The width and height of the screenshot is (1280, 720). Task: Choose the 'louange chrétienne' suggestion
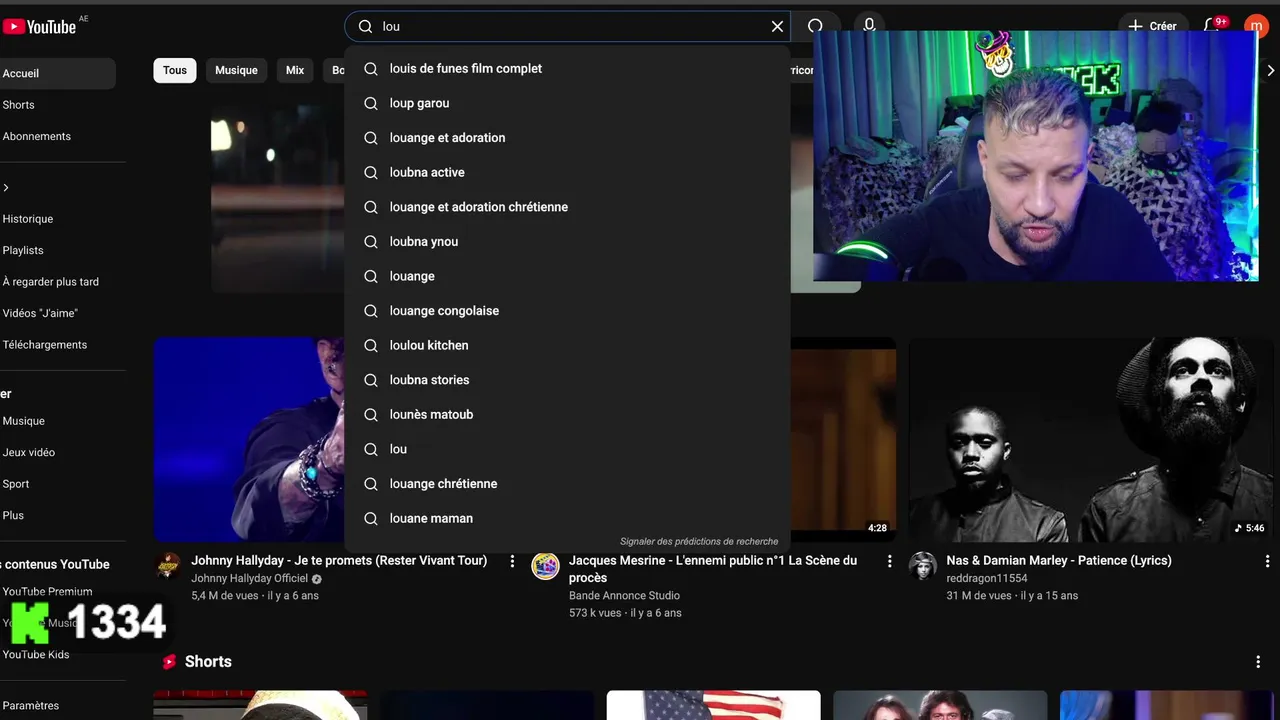(x=567, y=484)
